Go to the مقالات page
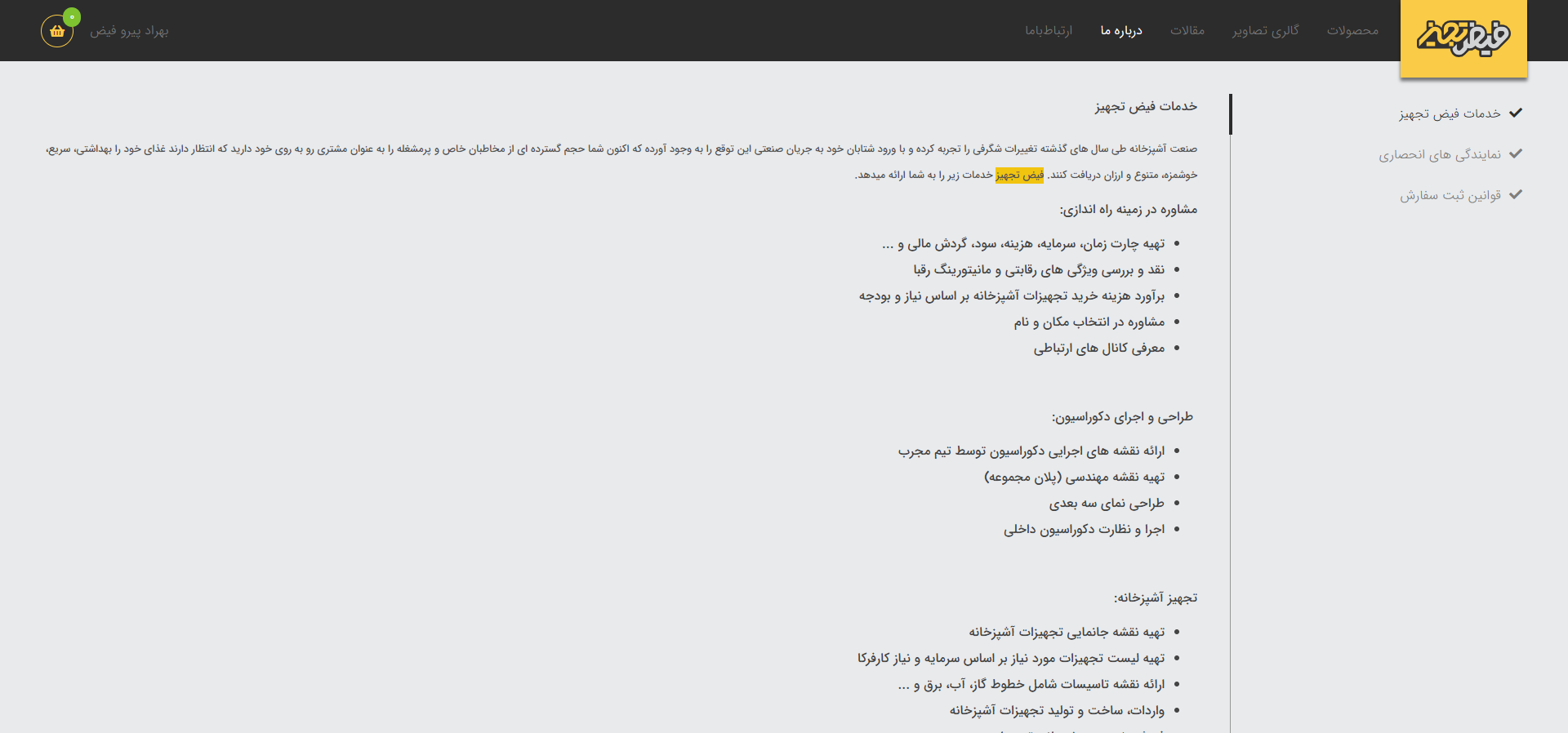 pyautogui.click(x=1187, y=30)
